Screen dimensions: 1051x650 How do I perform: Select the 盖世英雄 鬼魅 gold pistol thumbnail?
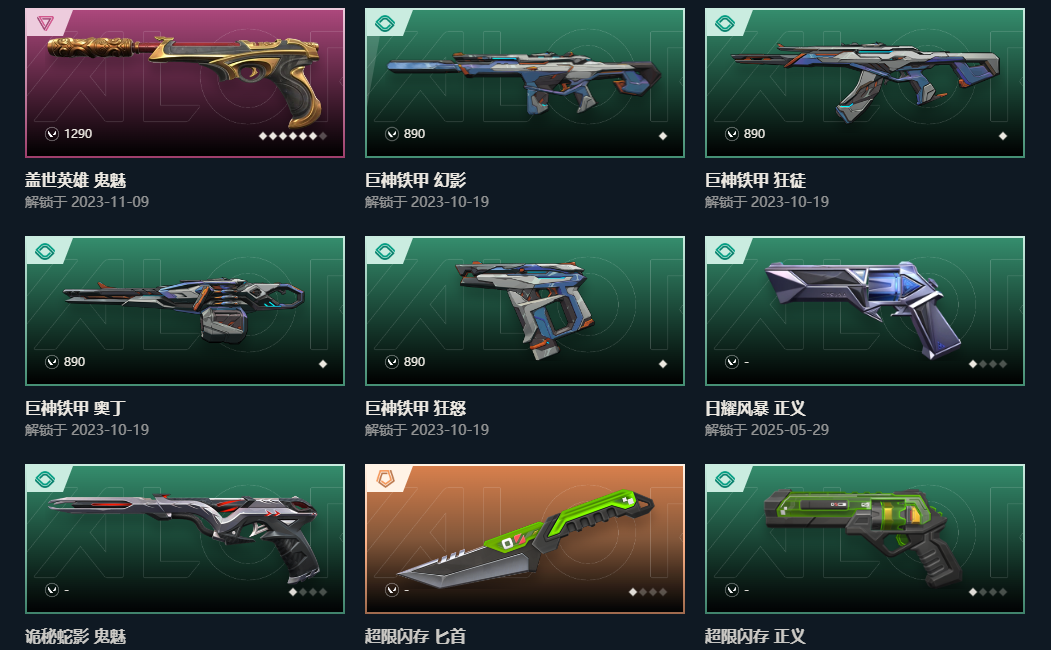click(x=185, y=83)
